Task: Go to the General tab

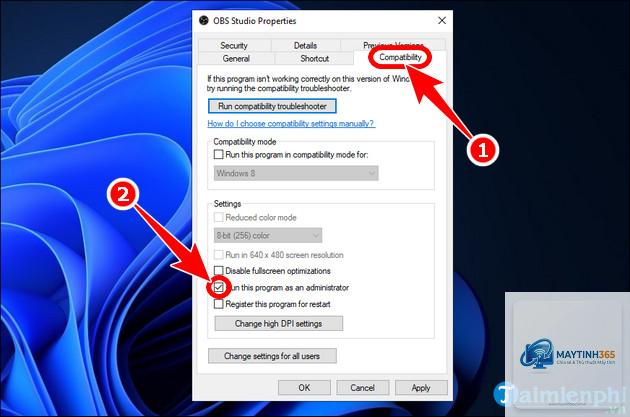Action: pyautogui.click(x=236, y=59)
